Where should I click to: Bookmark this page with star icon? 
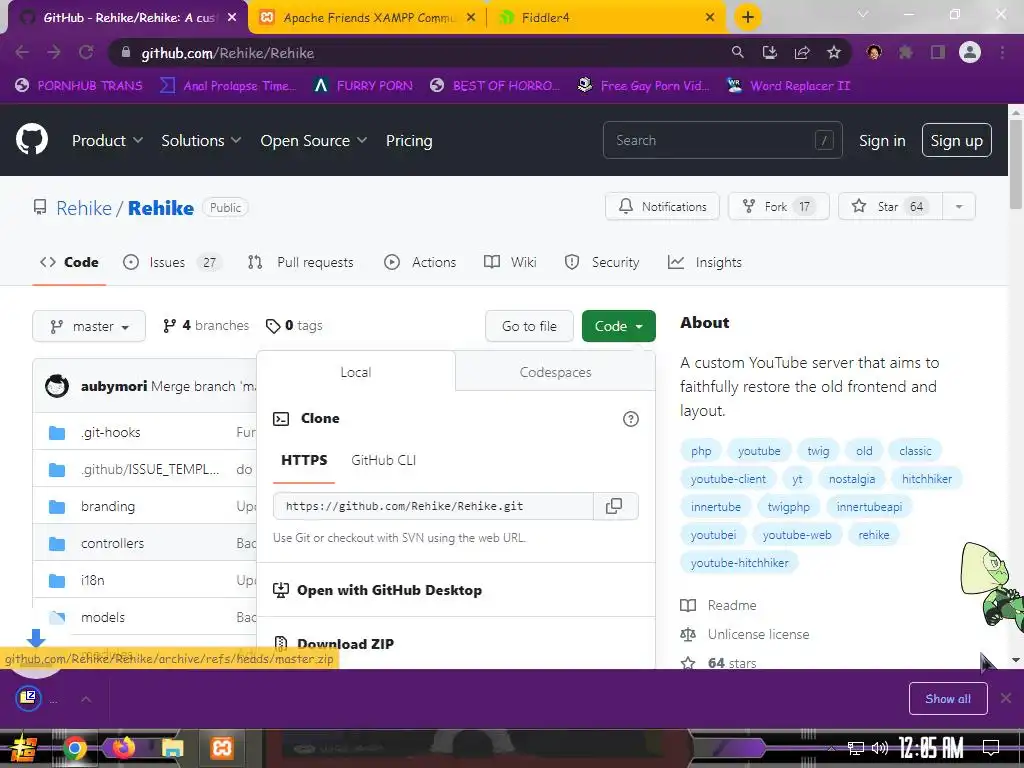pyautogui.click(x=834, y=52)
